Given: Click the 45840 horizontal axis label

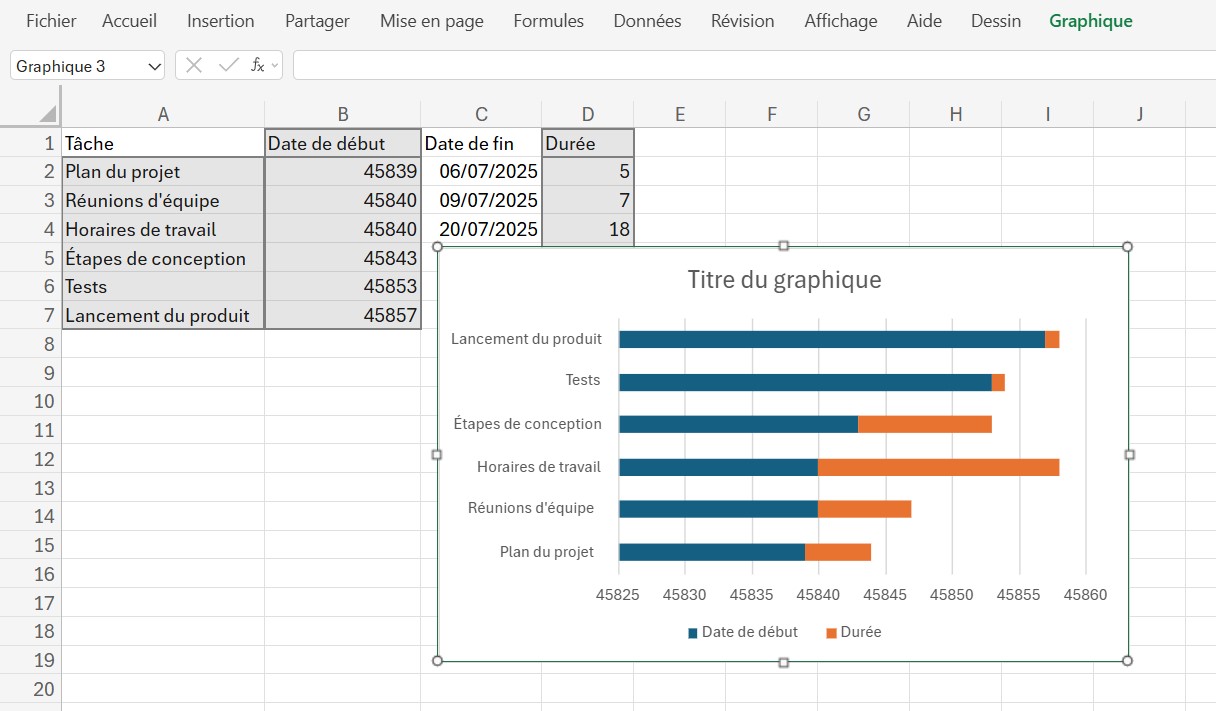Looking at the screenshot, I should (818, 594).
